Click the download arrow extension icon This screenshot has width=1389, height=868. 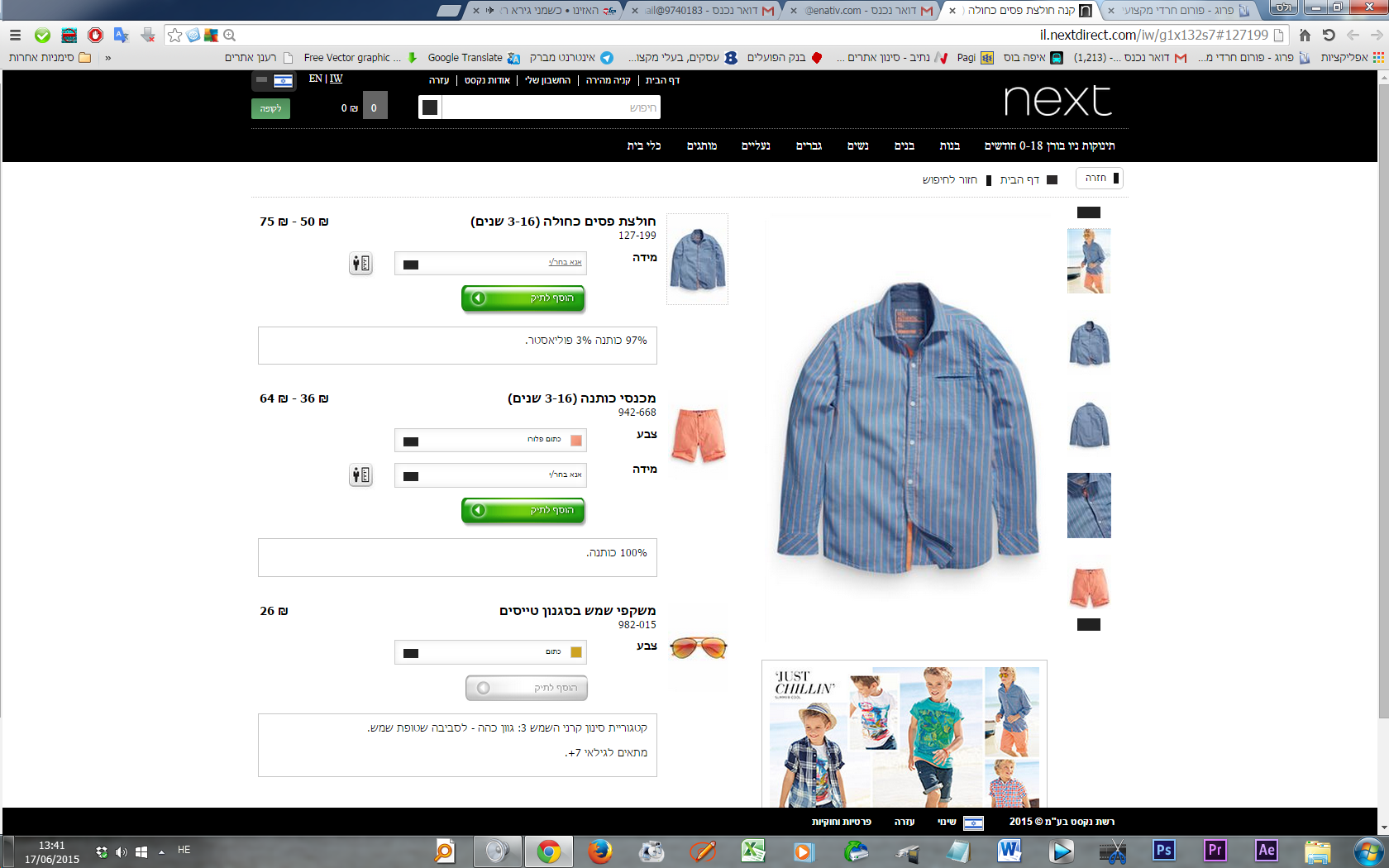click(148, 35)
